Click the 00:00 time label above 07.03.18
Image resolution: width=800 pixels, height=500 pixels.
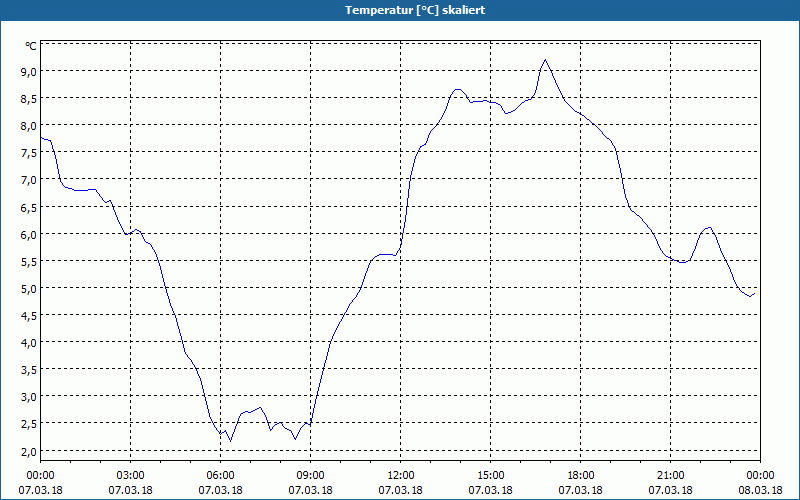tap(40, 476)
